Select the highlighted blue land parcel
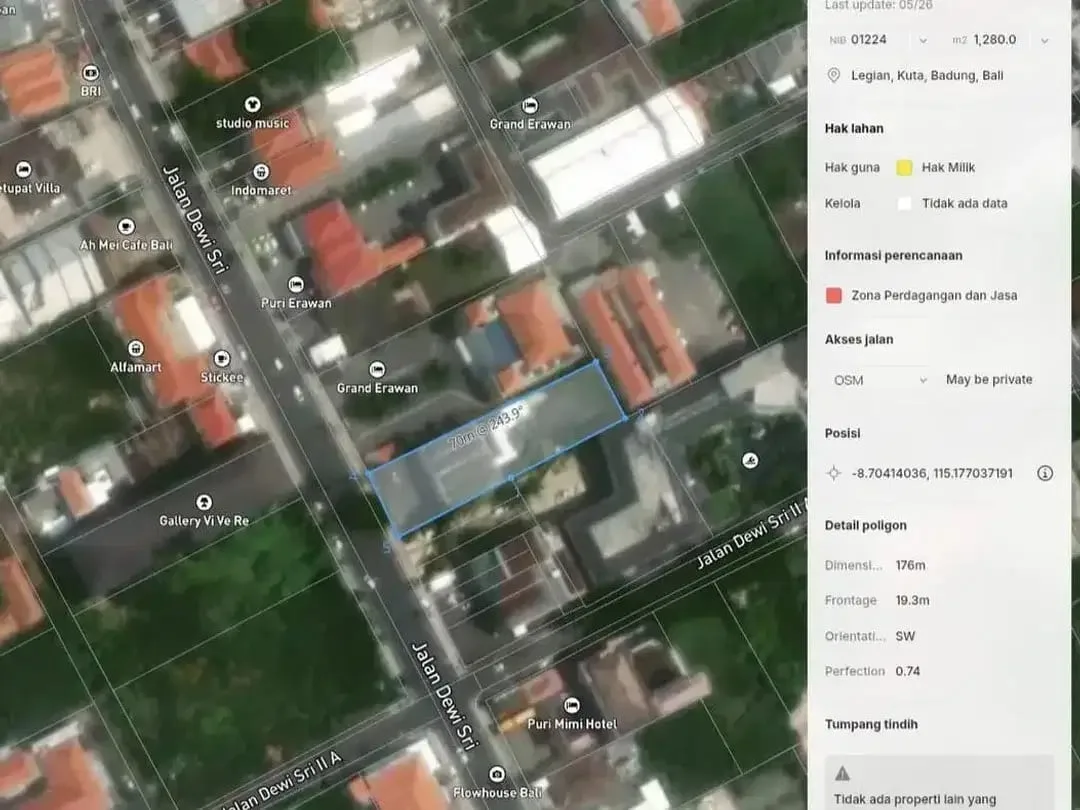This screenshot has width=1080, height=810. [x=496, y=448]
